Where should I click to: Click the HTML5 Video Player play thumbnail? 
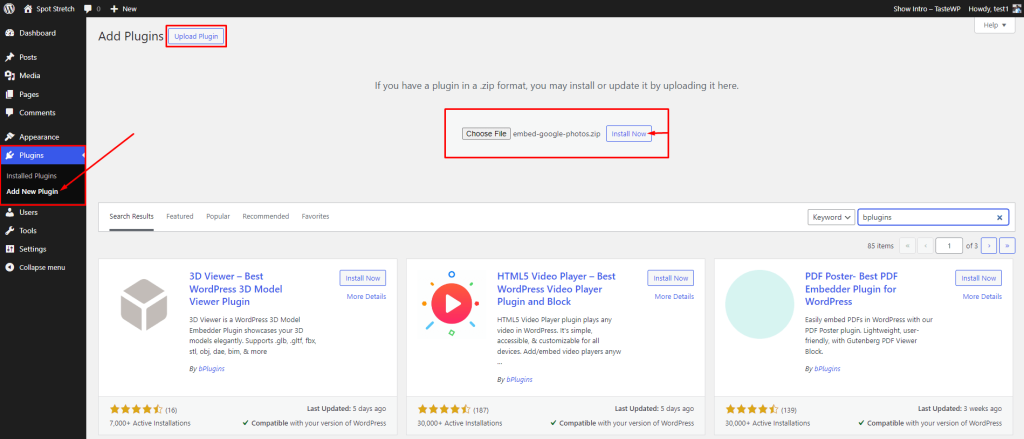450,304
